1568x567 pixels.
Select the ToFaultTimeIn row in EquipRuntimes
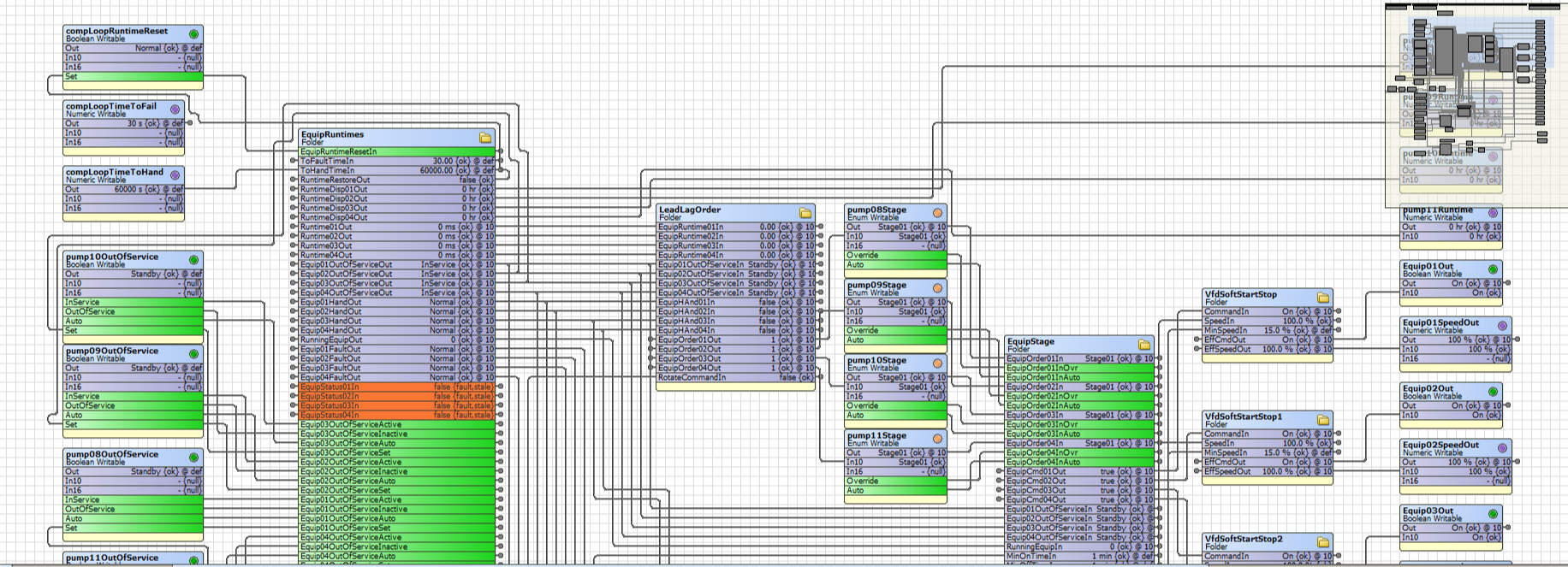point(397,161)
